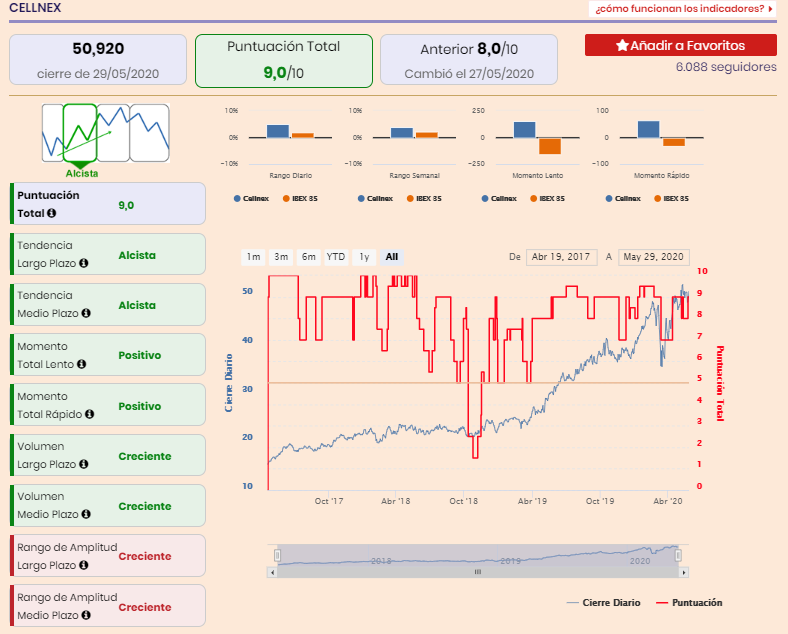Select the All chart range

[391, 257]
